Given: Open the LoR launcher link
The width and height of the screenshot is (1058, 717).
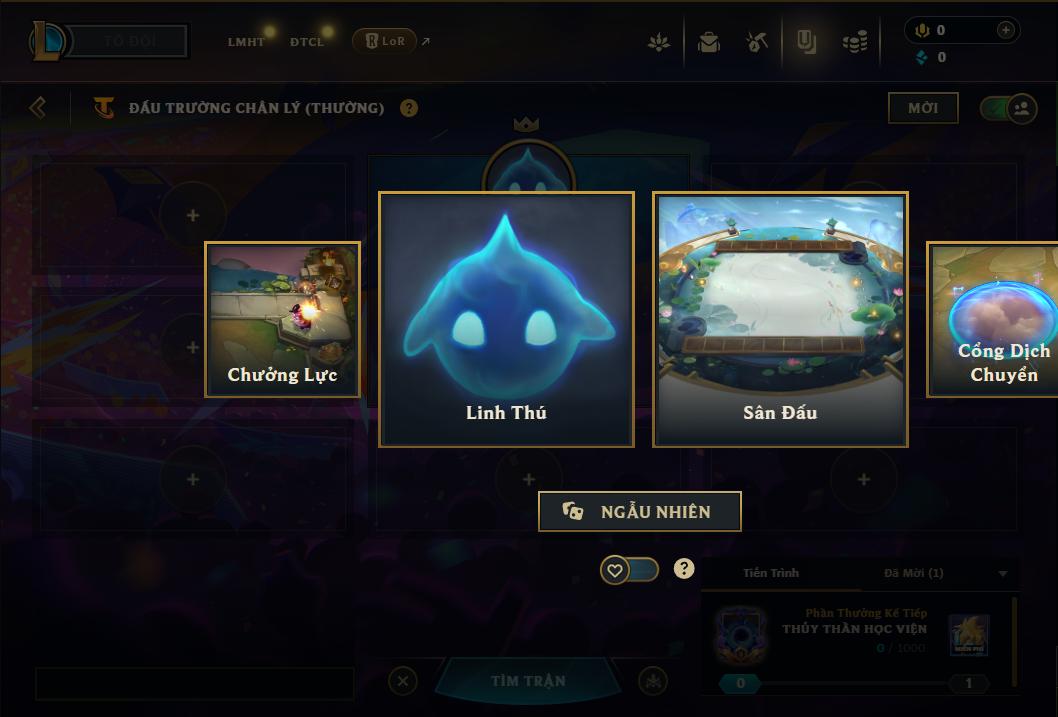Looking at the screenshot, I should (385, 41).
